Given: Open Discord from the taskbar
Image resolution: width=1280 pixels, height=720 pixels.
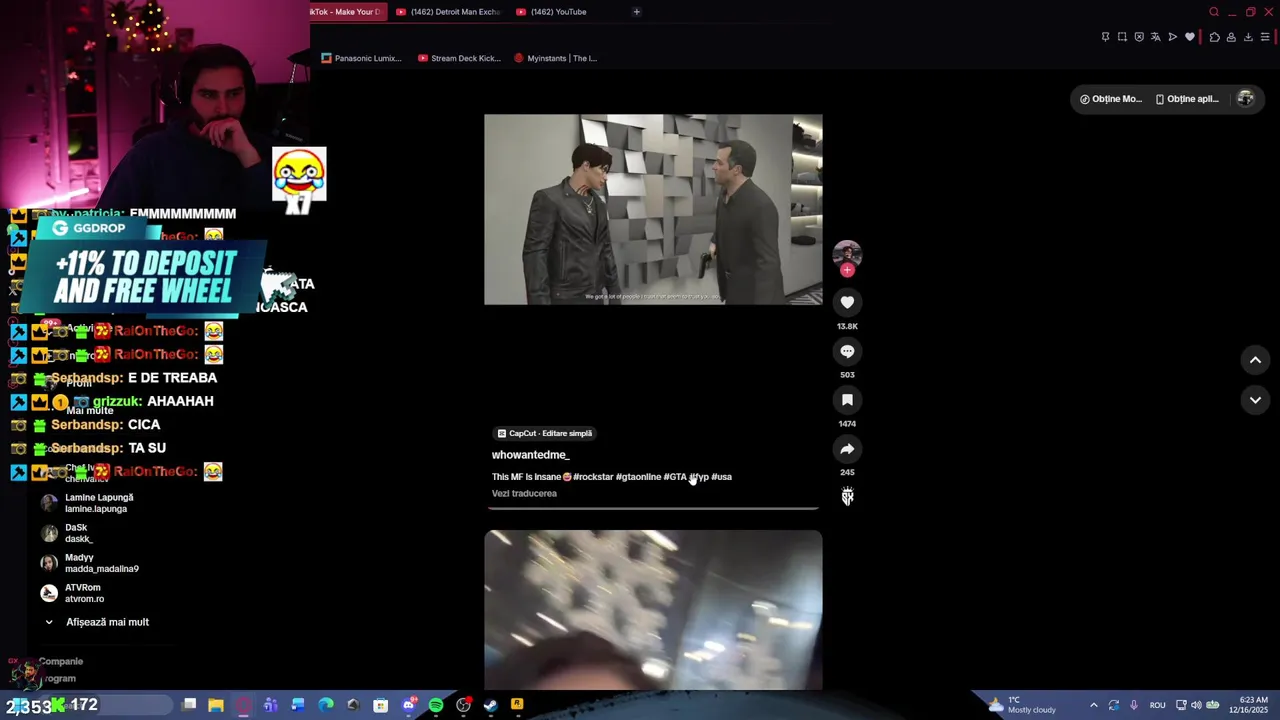Looking at the screenshot, I should tap(408, 705).
